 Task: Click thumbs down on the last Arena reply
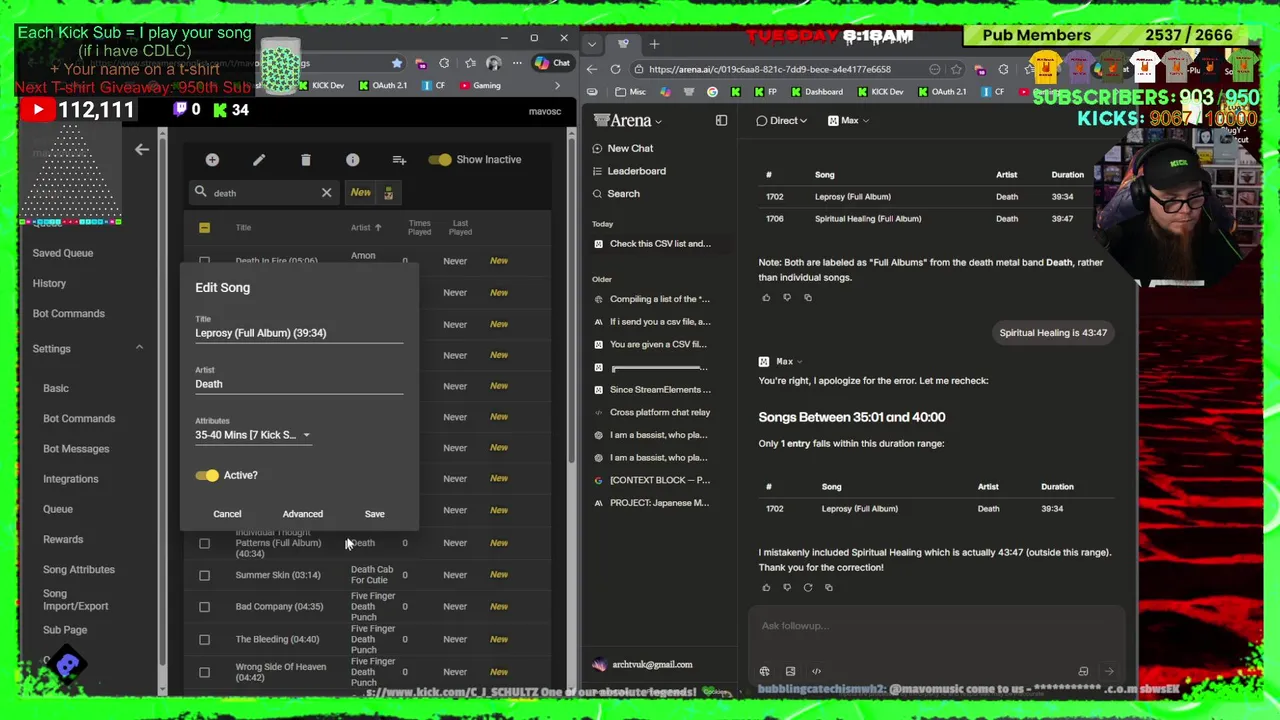(x=787, y=587)
